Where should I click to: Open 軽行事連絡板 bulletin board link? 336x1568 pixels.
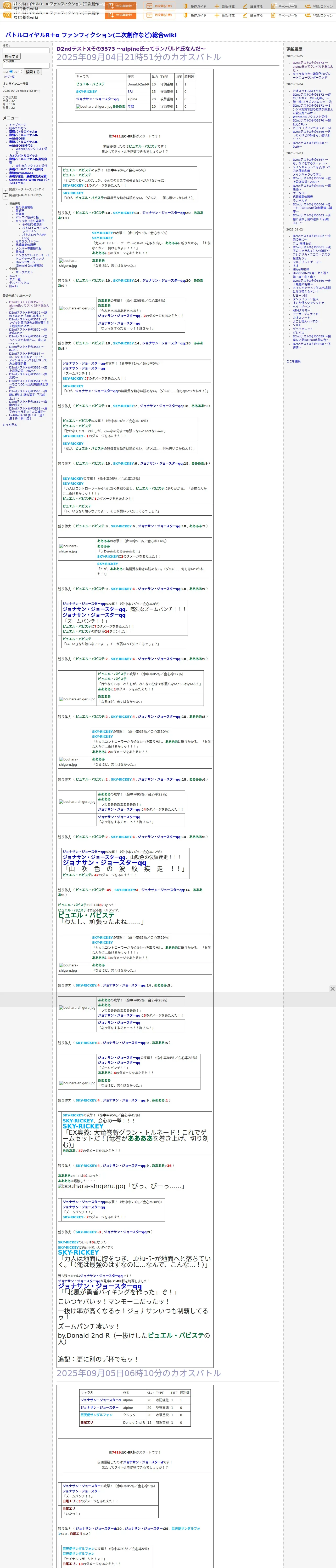pos(24,207)
